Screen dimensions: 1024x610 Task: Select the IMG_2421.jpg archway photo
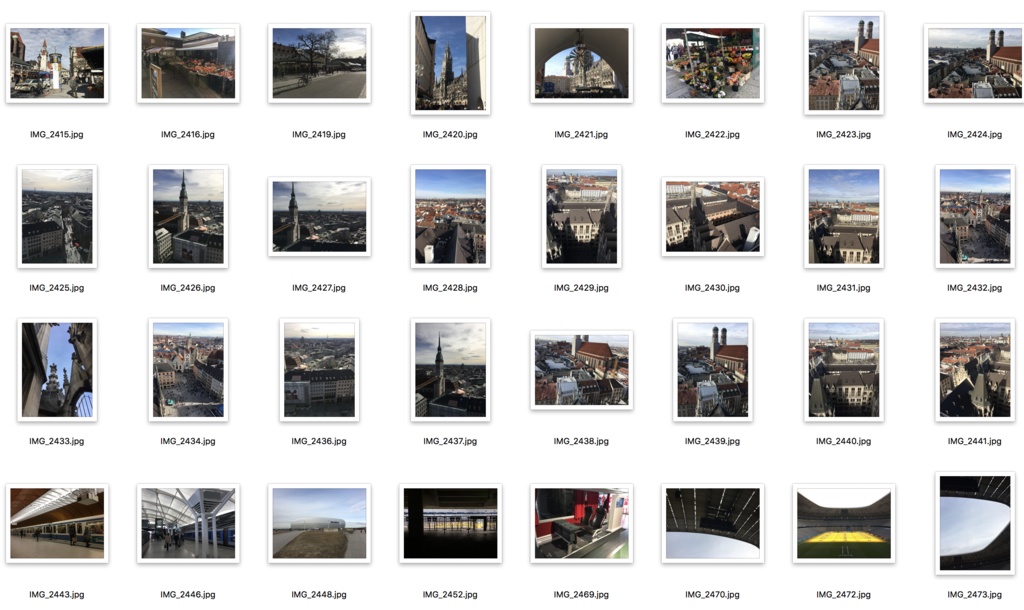(582, 63)
